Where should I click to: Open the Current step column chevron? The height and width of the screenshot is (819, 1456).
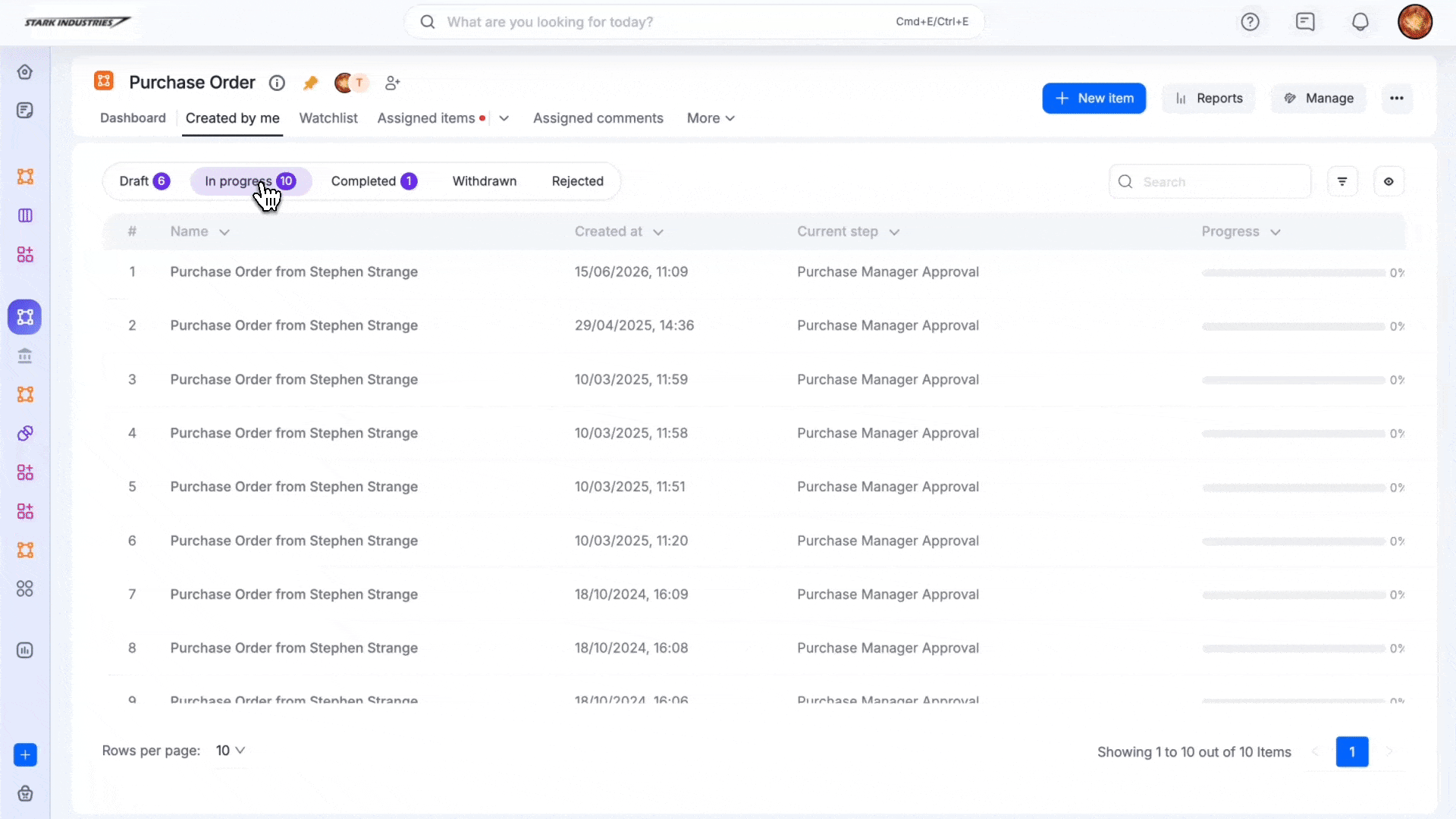(x=894, y=232)
